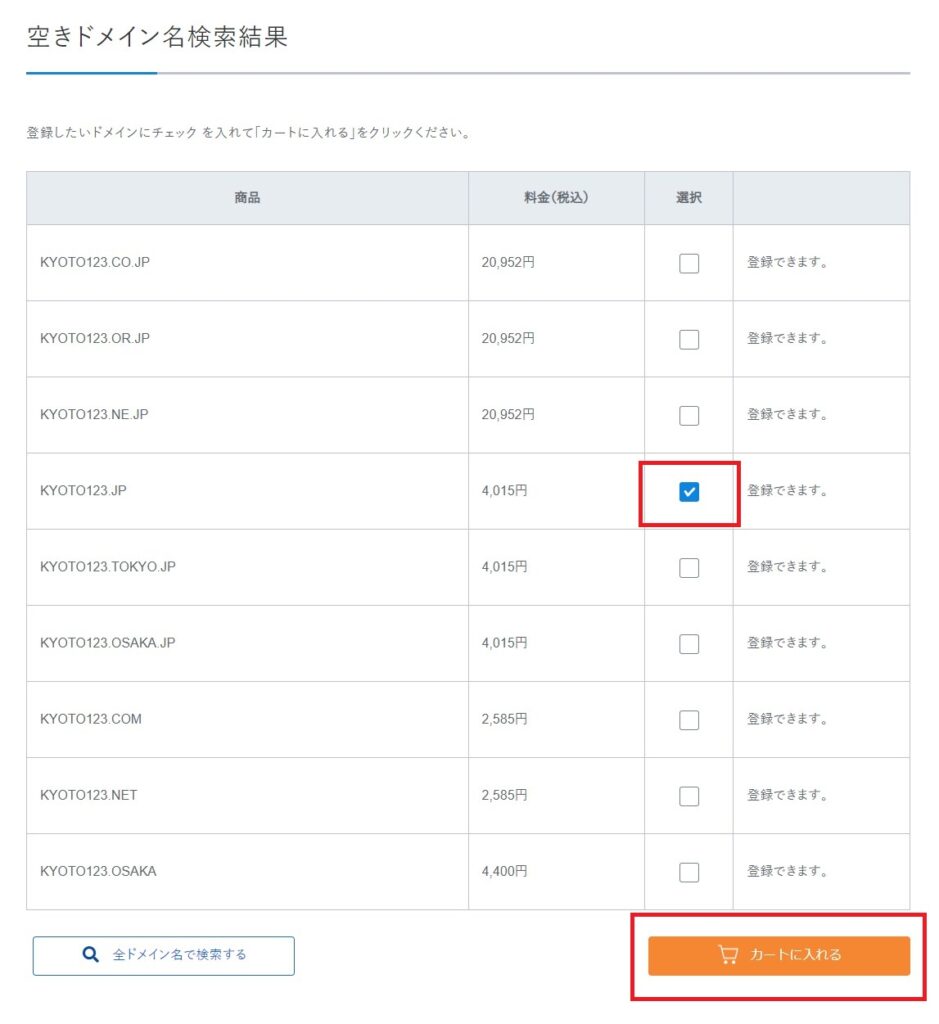Uncheck the KYOTO123.JP selection checkbox
The height and width of the screenshot is (1024, 939).
pyautogui.click(x=688, y=491)
